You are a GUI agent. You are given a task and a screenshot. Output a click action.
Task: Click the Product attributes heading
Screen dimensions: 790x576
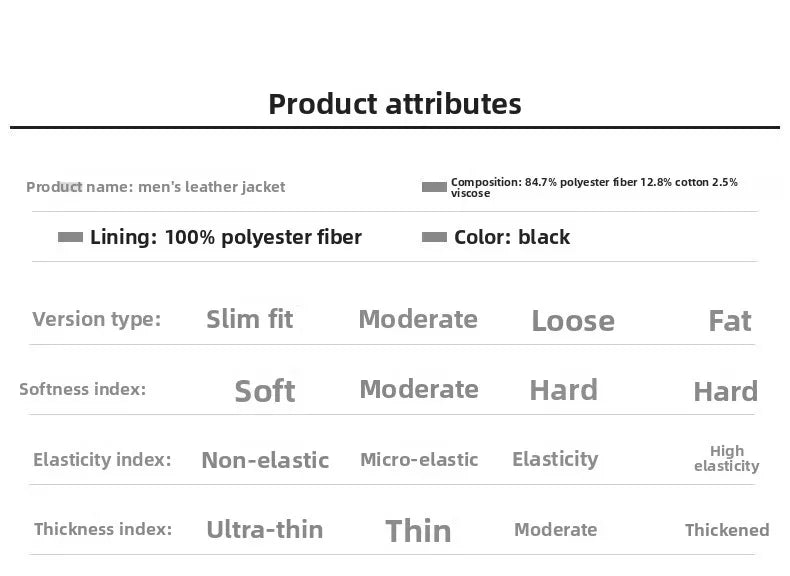395,103
